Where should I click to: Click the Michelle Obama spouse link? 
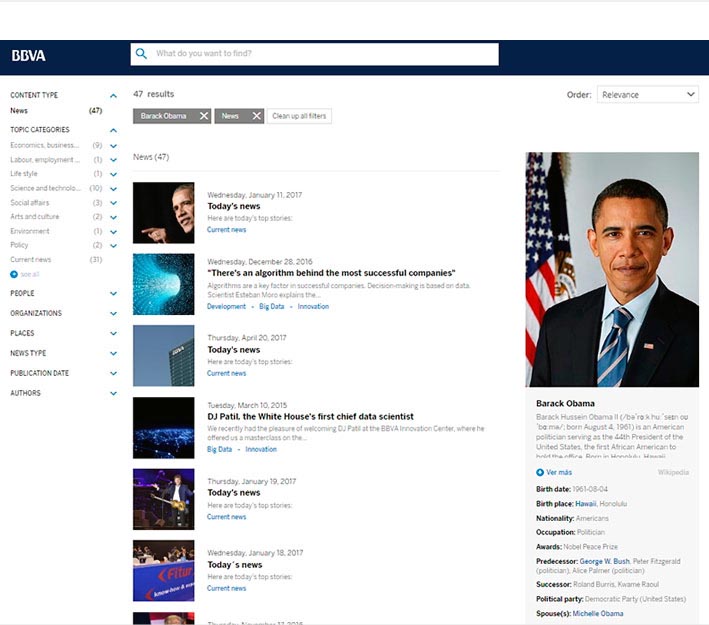click(598, 614)
